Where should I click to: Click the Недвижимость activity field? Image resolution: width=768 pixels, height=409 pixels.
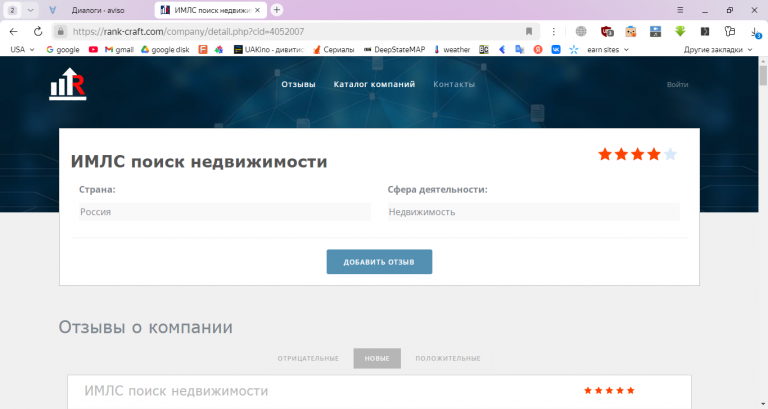click(x=533, y=212)
